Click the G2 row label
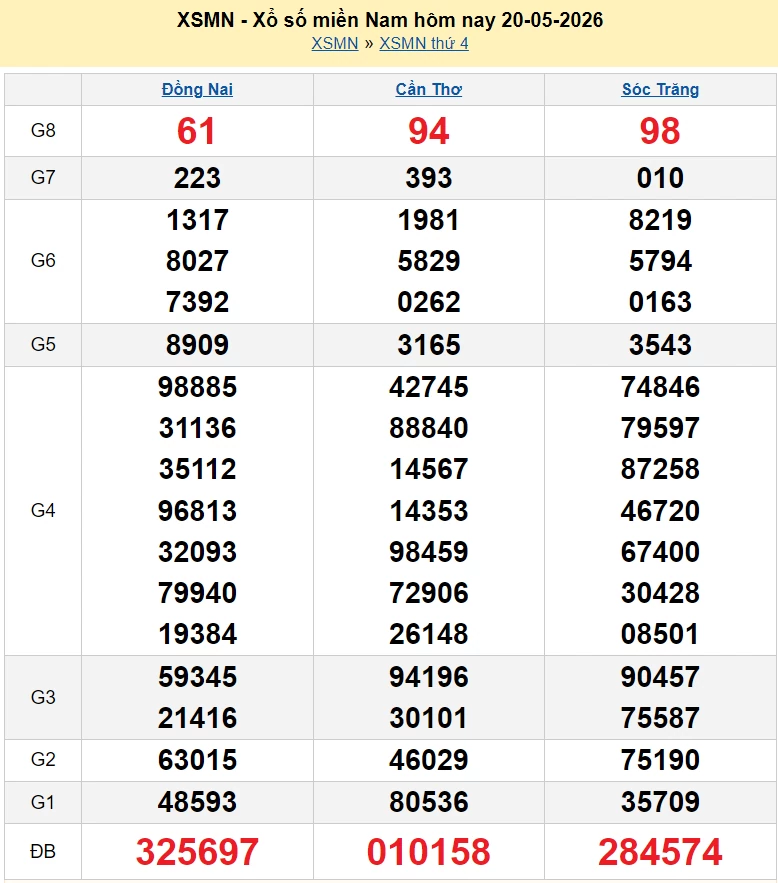Viewport: 778px width, 883px height. [x=43, y=760]
